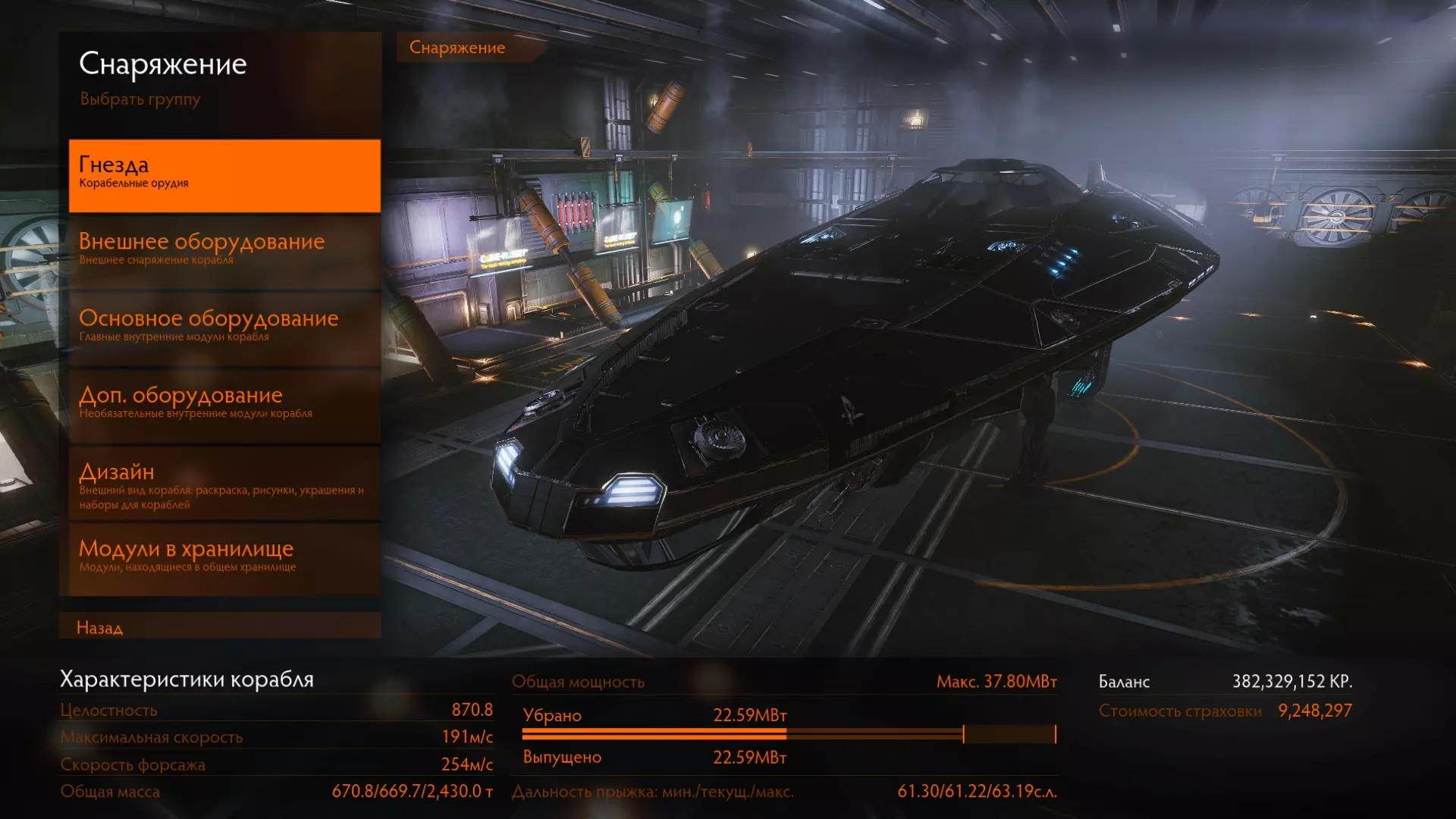Click the Дальность прыжка jump range values

(976, 792)
